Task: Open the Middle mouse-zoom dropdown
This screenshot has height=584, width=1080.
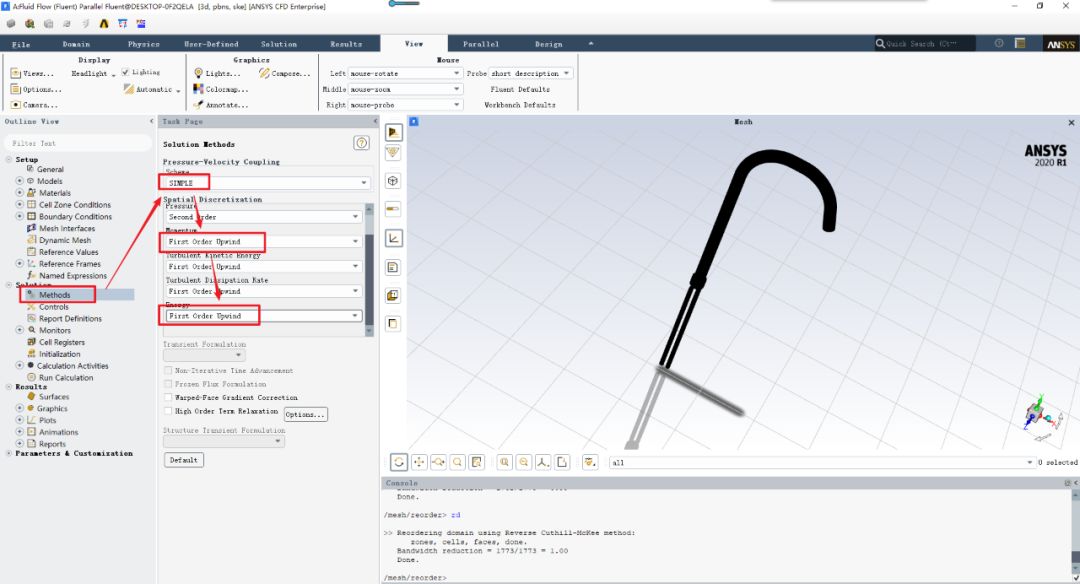Action: pyautogui.click(x=405, y=89)
